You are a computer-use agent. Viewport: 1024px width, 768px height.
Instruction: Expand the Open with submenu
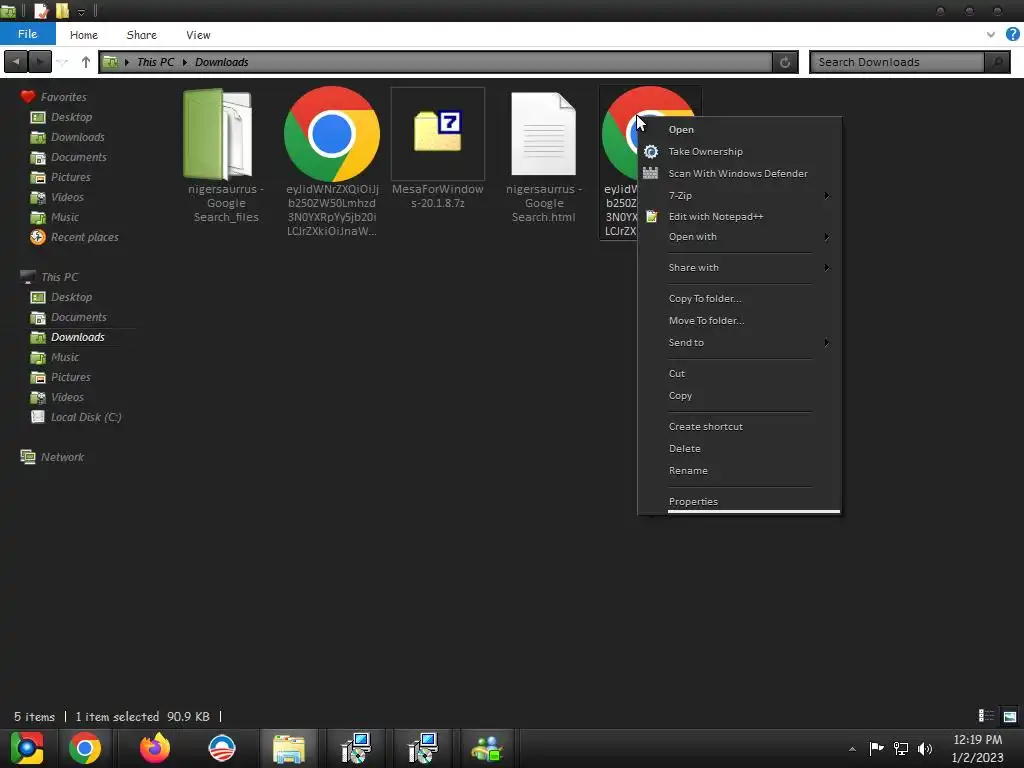[x=740, y=236]
